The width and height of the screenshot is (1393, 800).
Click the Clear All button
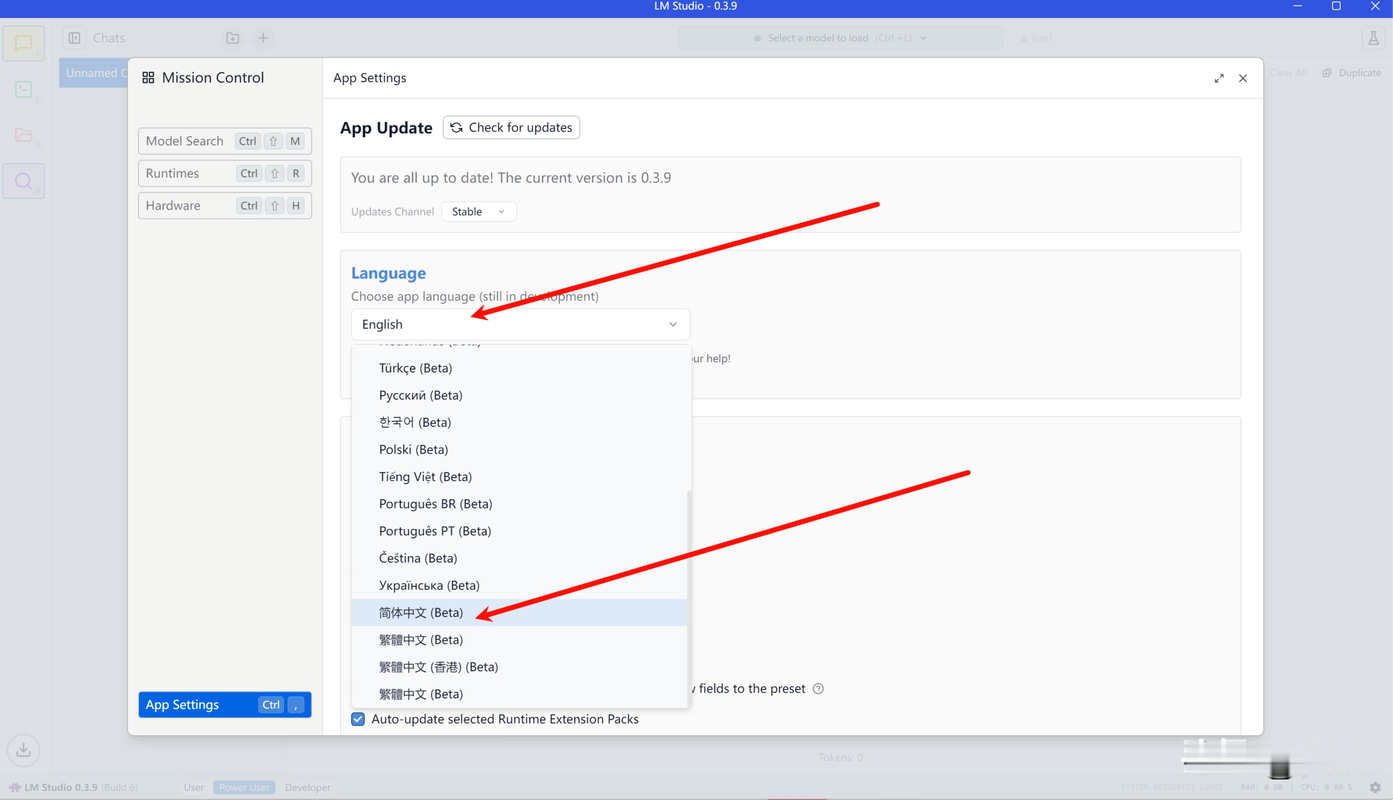pyautogui.click(x=1288, y=73)
